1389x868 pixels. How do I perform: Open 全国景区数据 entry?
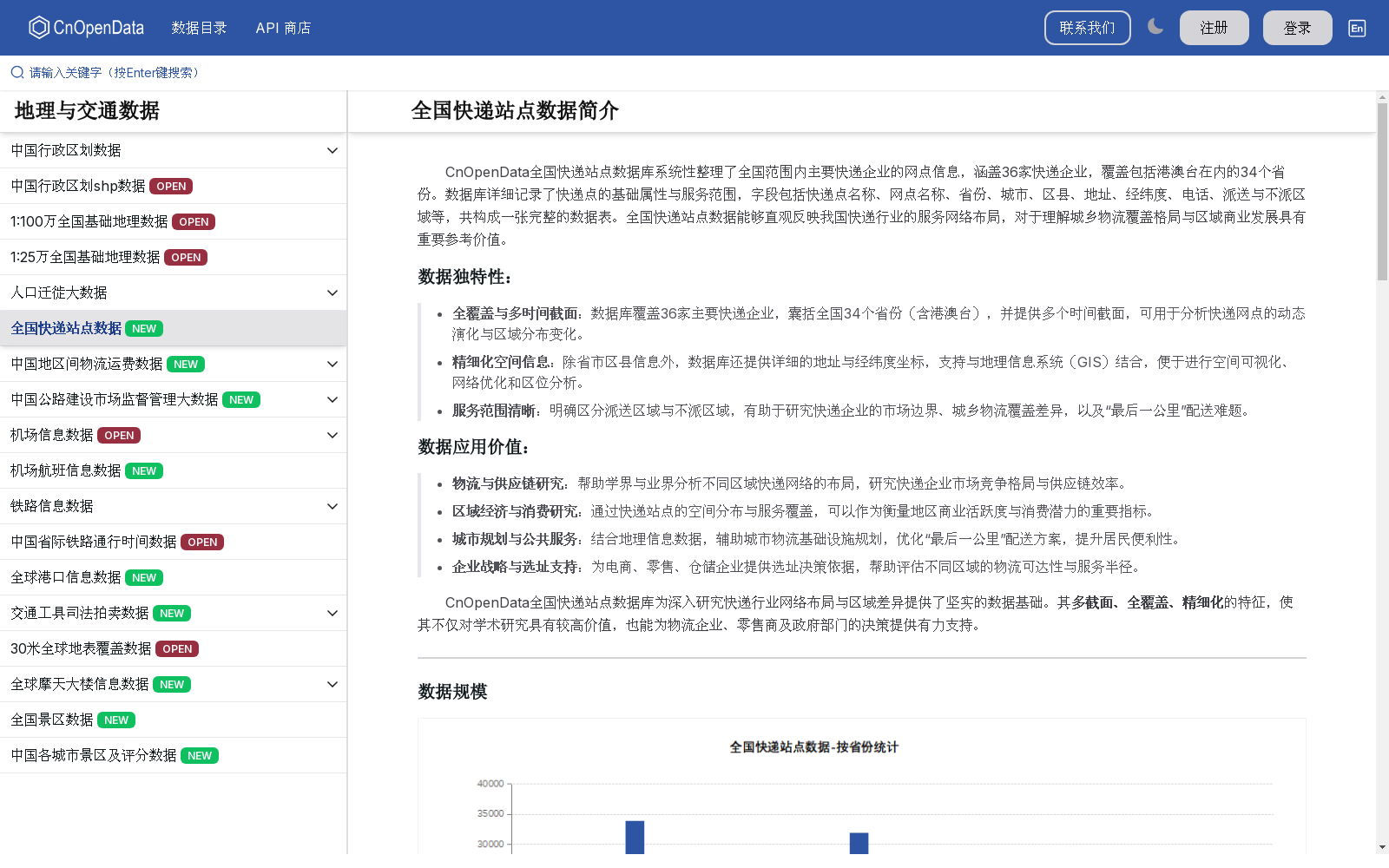click(x=174, y=720)
